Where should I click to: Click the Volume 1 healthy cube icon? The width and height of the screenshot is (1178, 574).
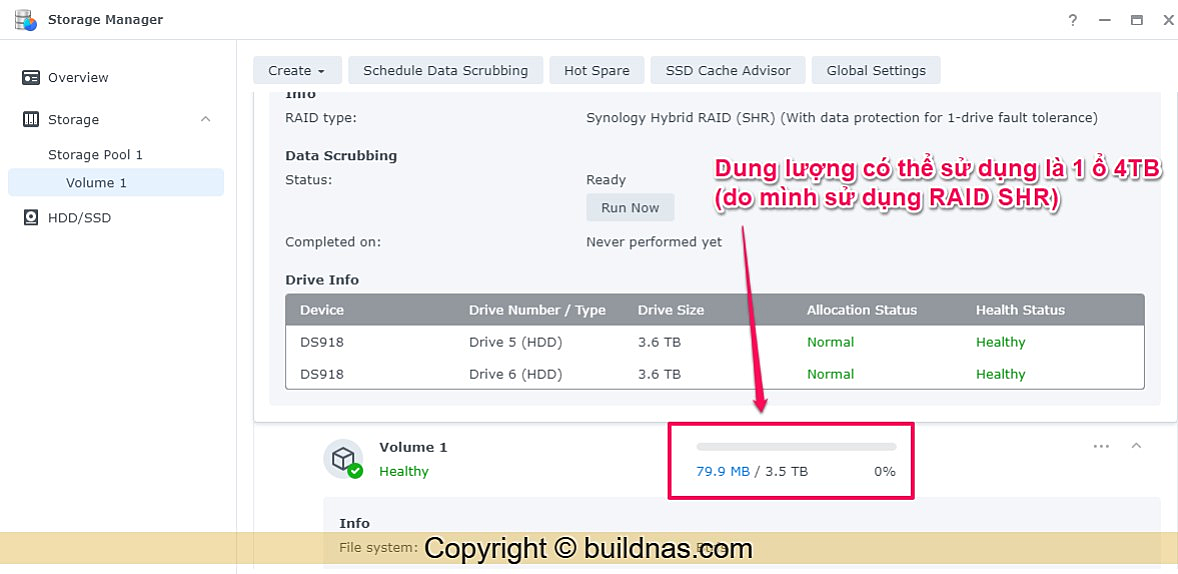343,459
